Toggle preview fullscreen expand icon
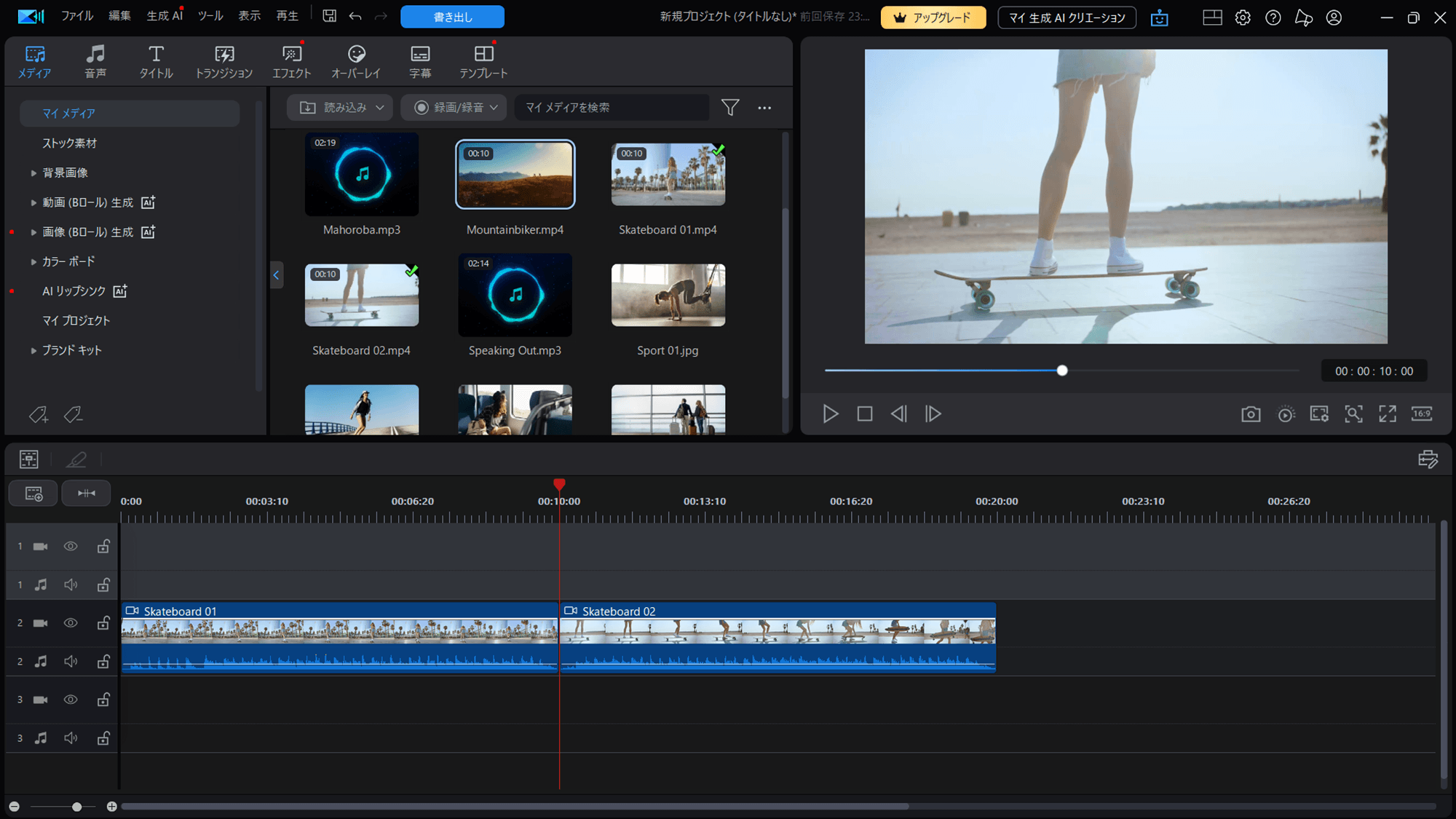Image resolution: width=1456 pixels, height=819 pixels. [1388, 414]
